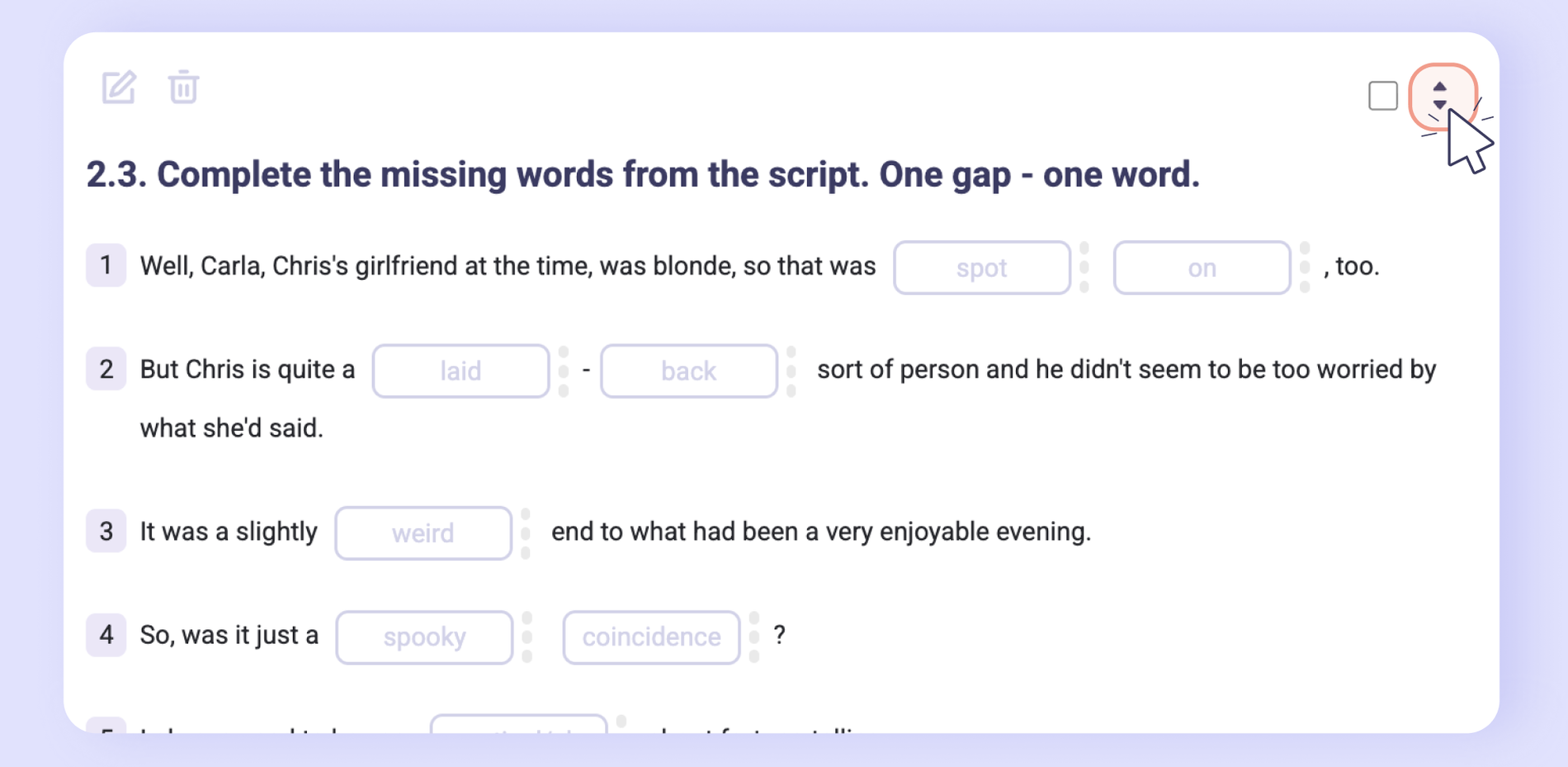The height and width of the screenshot is (767, 1568).
Task: Click dots handle beside 'on' gap
Action: coord(1305,268)
